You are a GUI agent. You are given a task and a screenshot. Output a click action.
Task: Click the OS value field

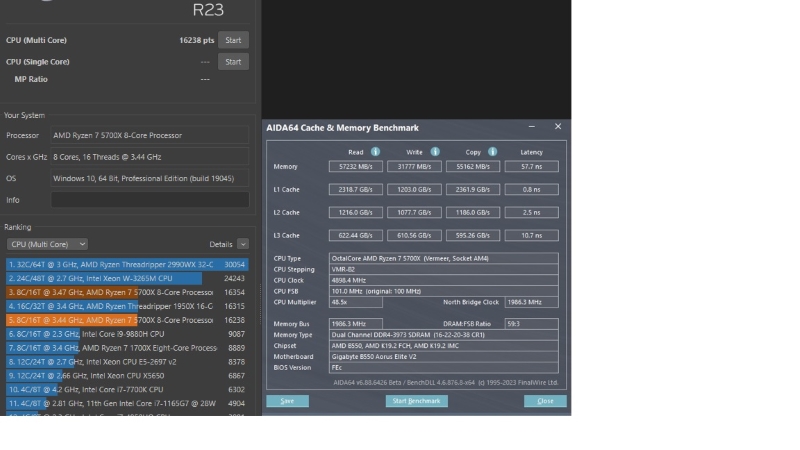click(150, 179)
